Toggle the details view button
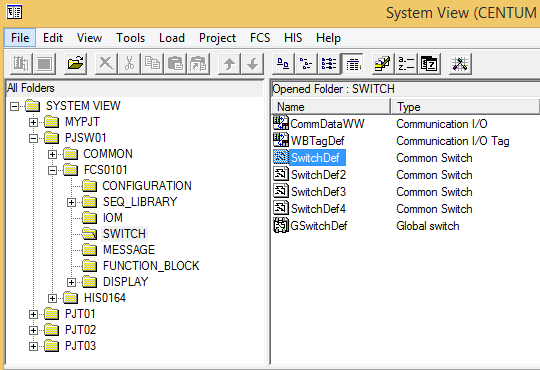 (352, 64)
